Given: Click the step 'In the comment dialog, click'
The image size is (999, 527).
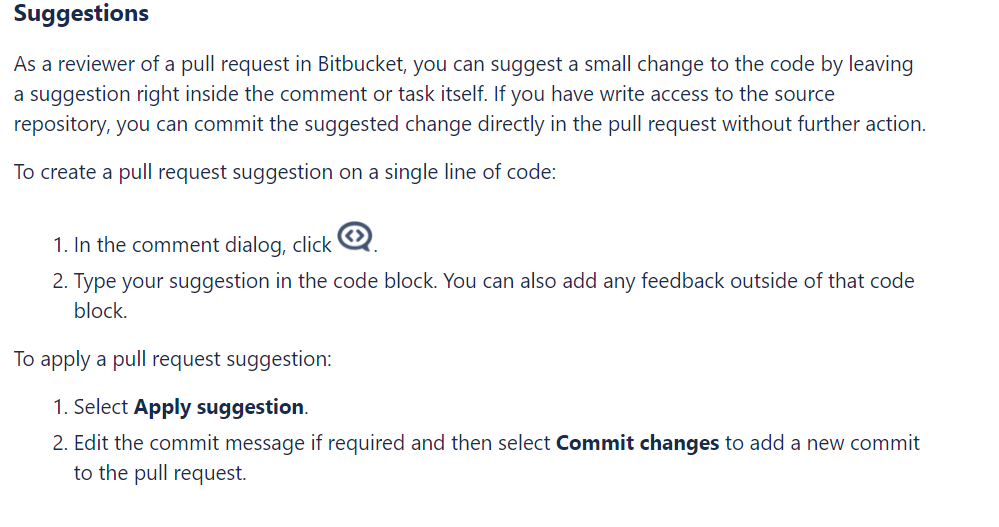Looking at the screenshot, I should [203, 245].
